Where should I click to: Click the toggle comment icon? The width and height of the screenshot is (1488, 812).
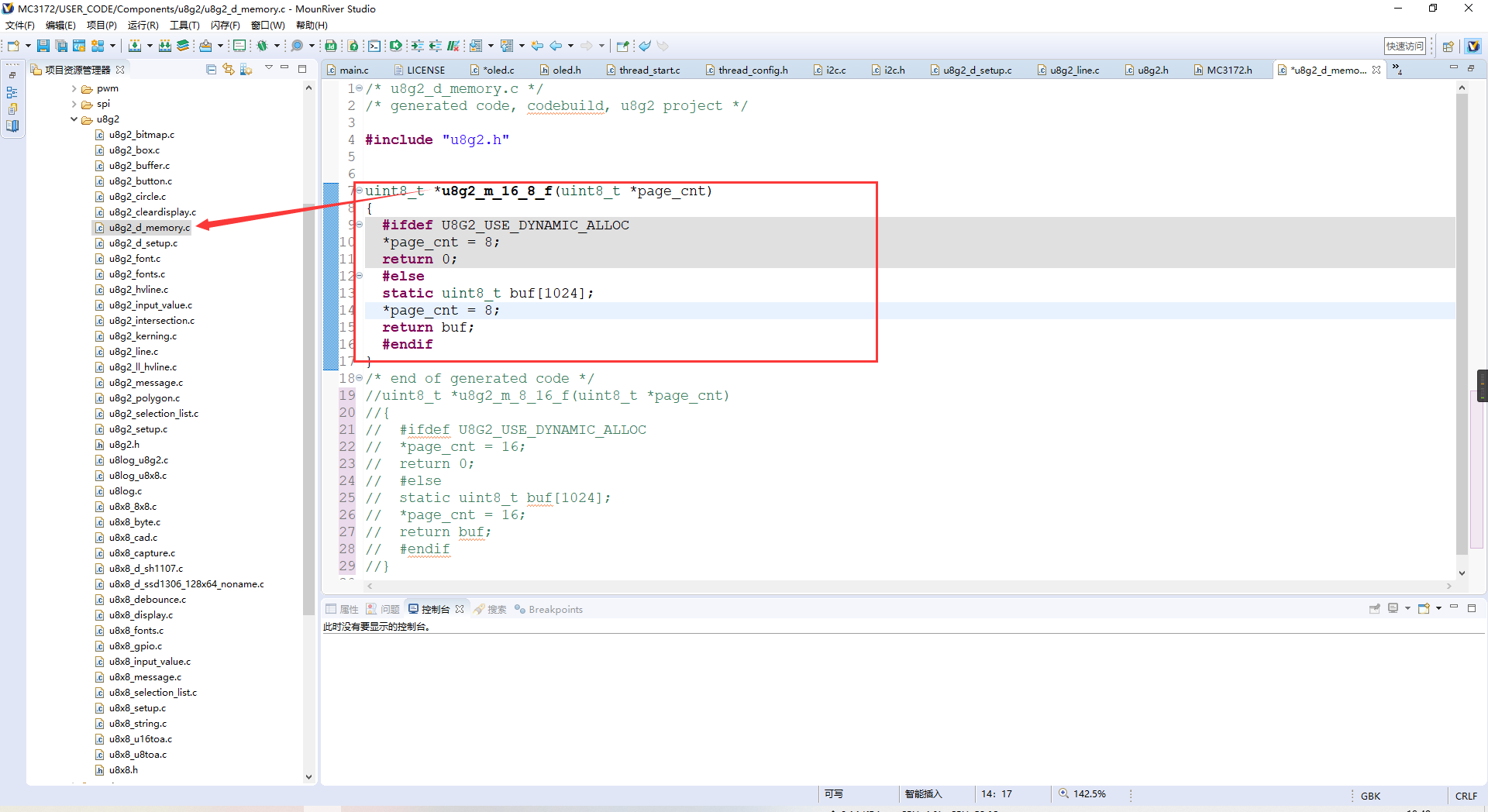coord(453,46)
